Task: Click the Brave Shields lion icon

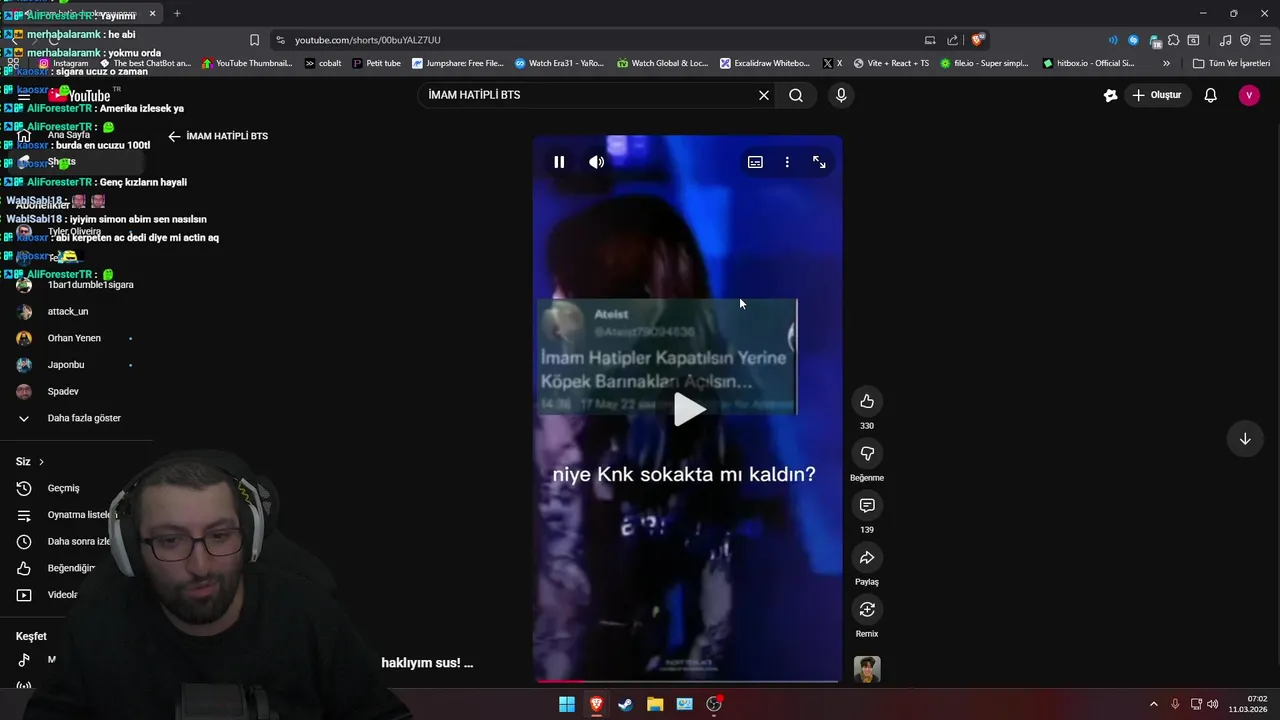Action: click(977, 40)
